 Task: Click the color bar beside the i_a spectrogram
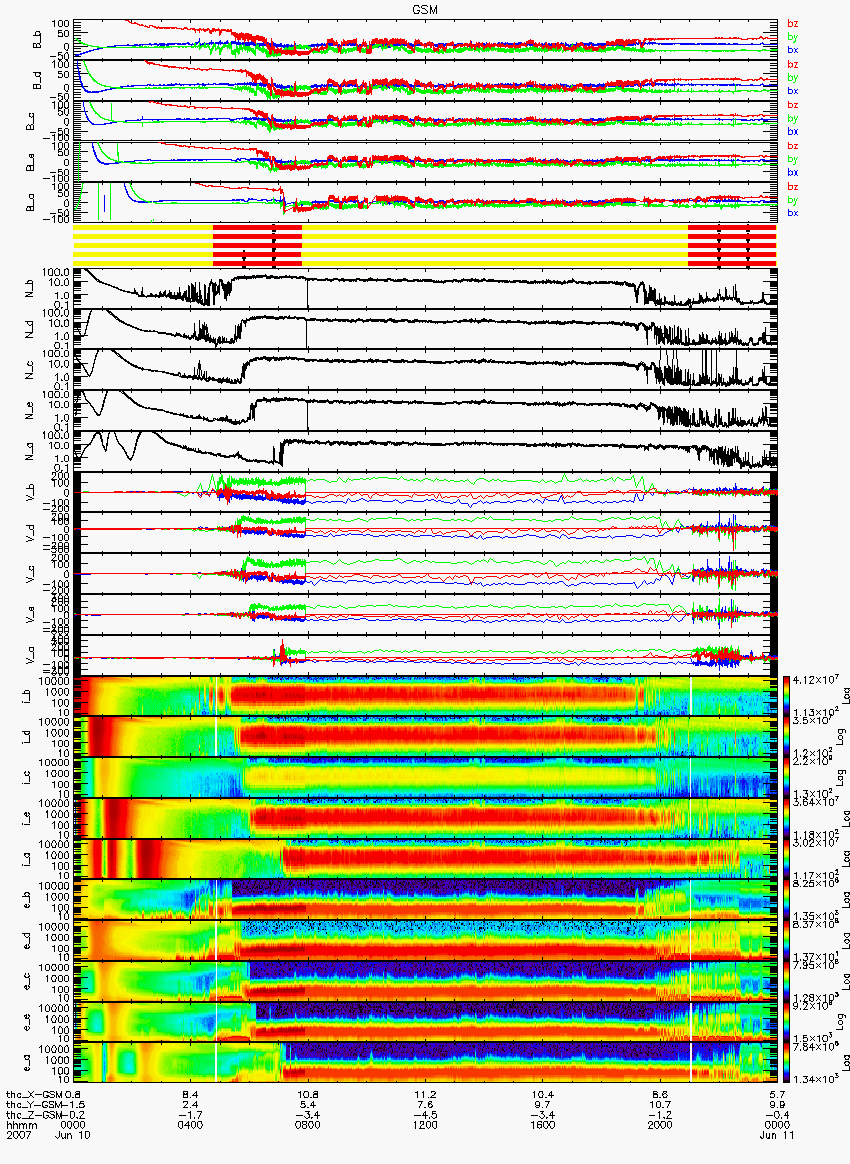tap(785, 859)
